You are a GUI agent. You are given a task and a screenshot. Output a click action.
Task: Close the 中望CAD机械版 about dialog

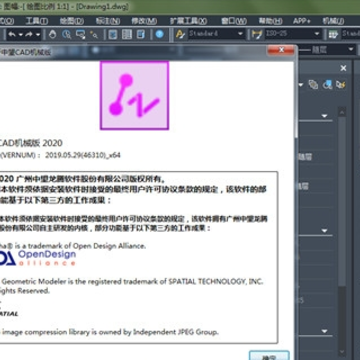(281, 50)
